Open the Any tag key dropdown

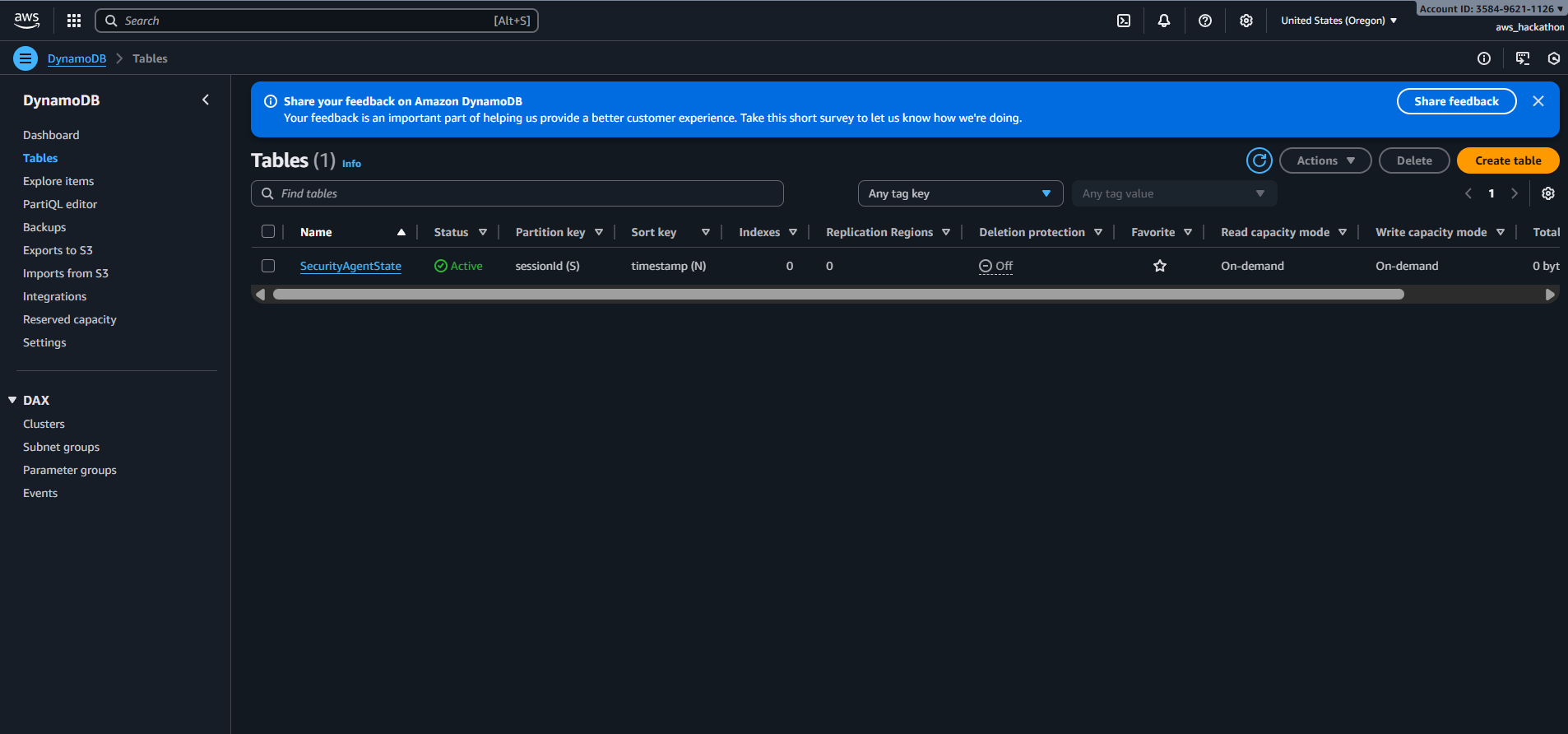pyautogui.click(x=960, y=193)
